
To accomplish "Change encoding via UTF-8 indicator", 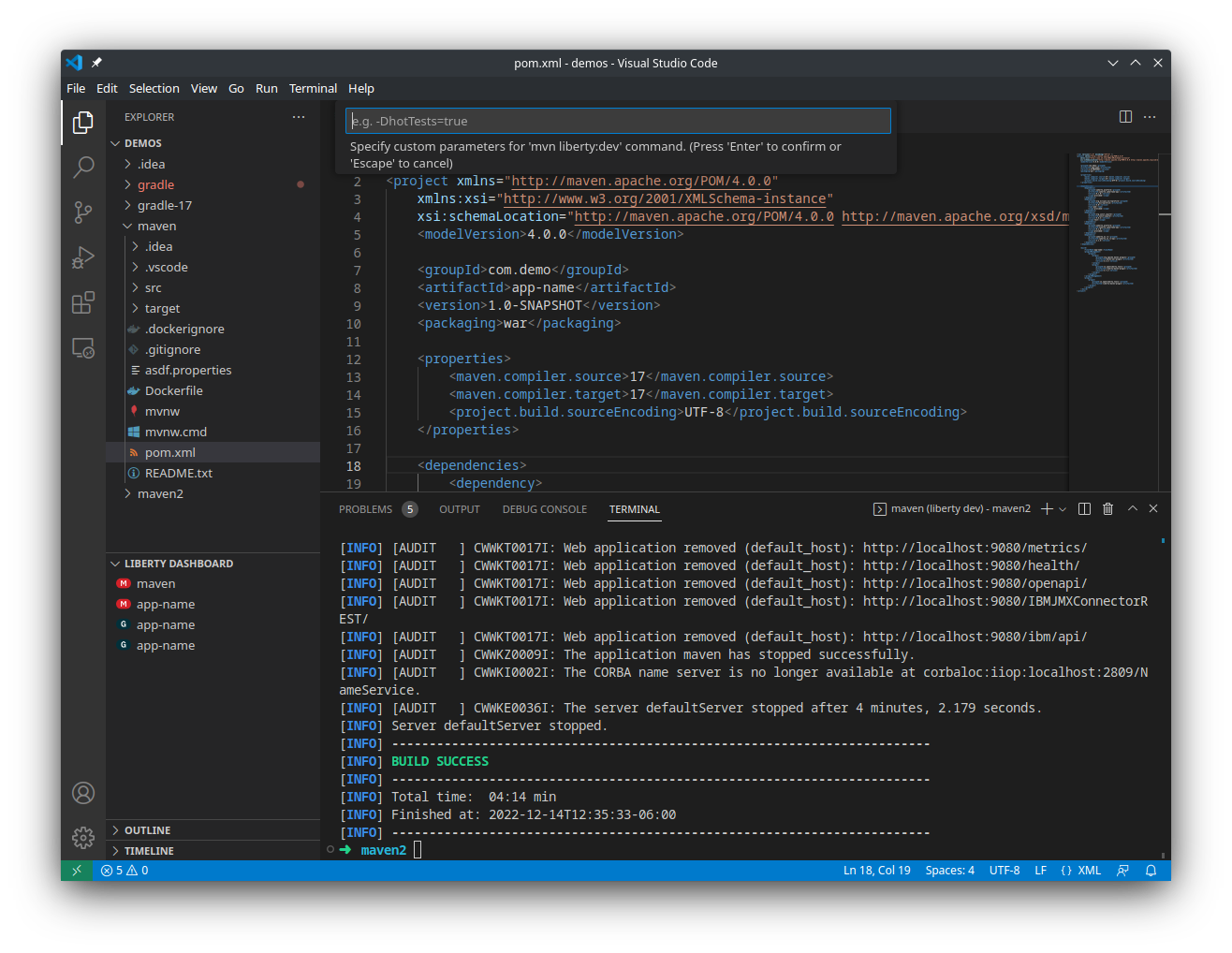I will point(1005,871).
